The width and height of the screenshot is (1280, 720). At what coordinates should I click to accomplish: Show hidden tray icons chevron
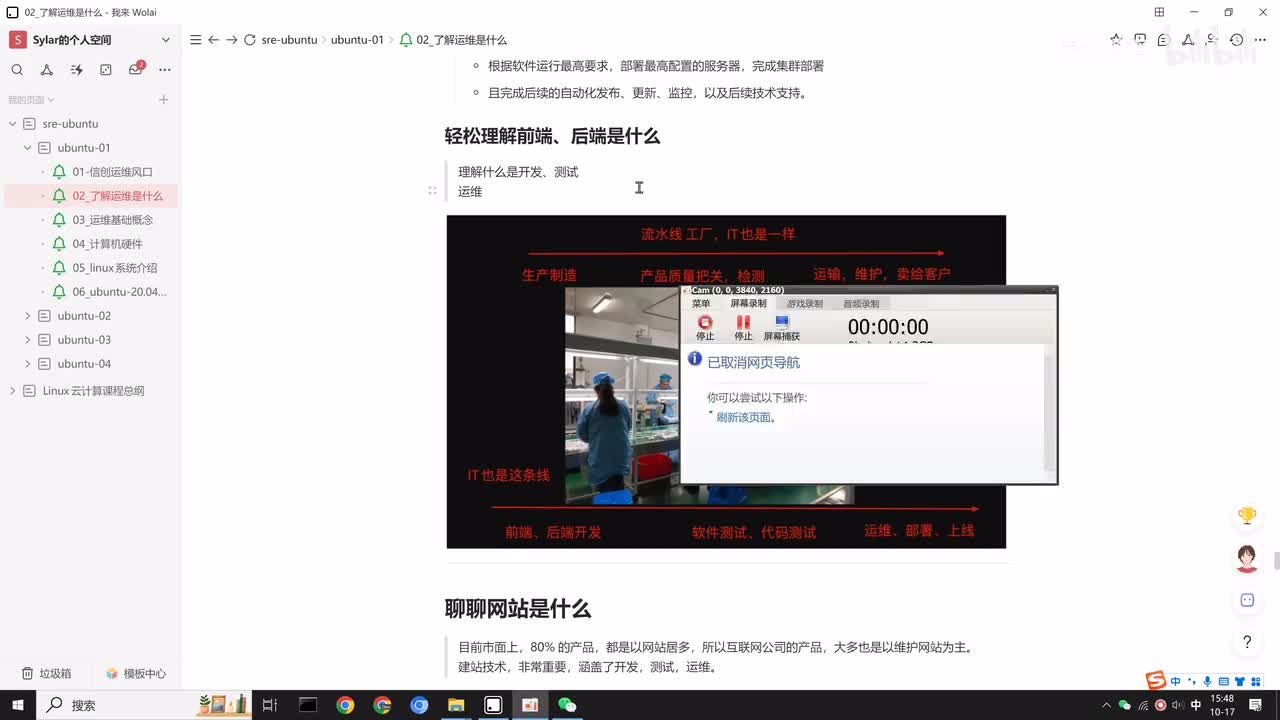[x=1106, y=705]
